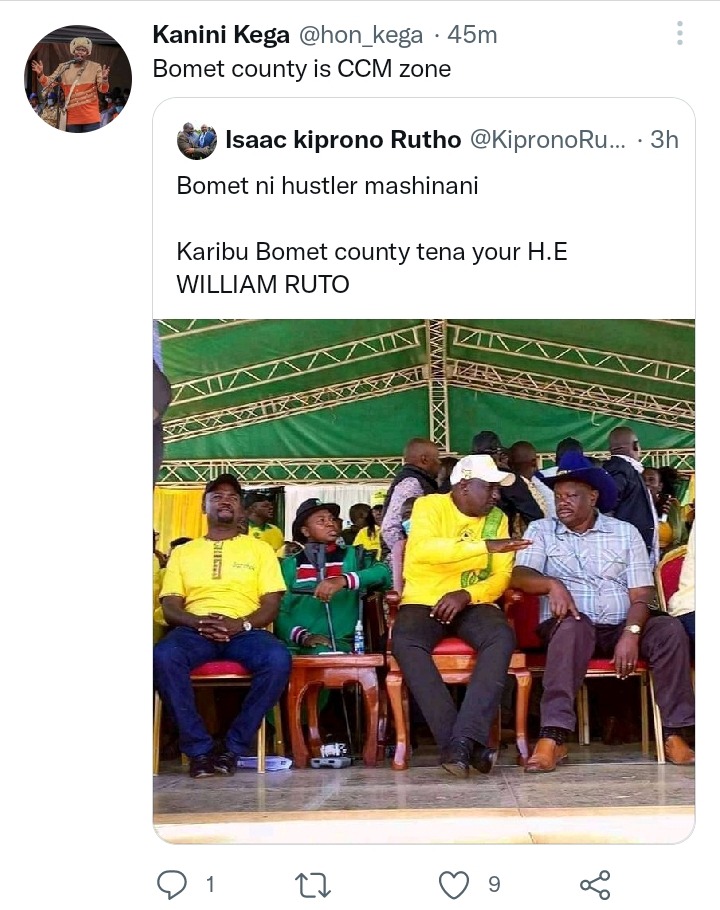
Task: Visit the @KipronoRu... truncated handle
Action: coord(548,140)
